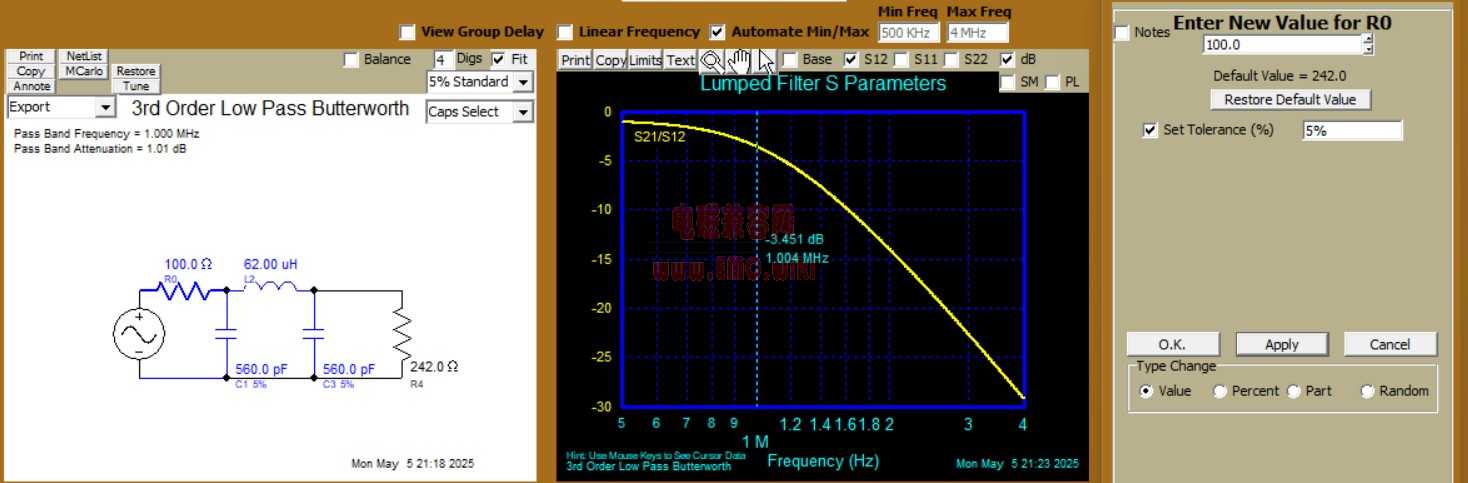Click the AC source symbol in schematic
The image size is (1468, 483).
pyautogui.click(x=139, y=335)
